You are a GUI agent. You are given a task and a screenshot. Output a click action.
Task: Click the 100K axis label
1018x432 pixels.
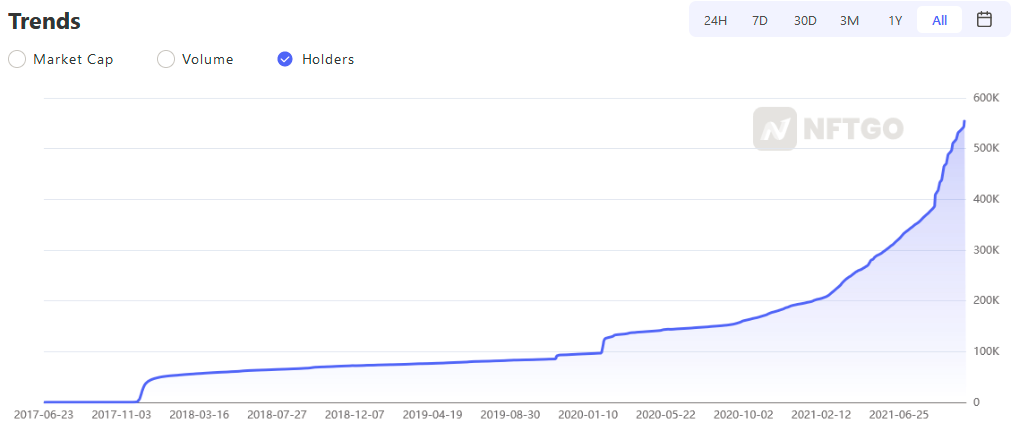click(x=986, y=351)
